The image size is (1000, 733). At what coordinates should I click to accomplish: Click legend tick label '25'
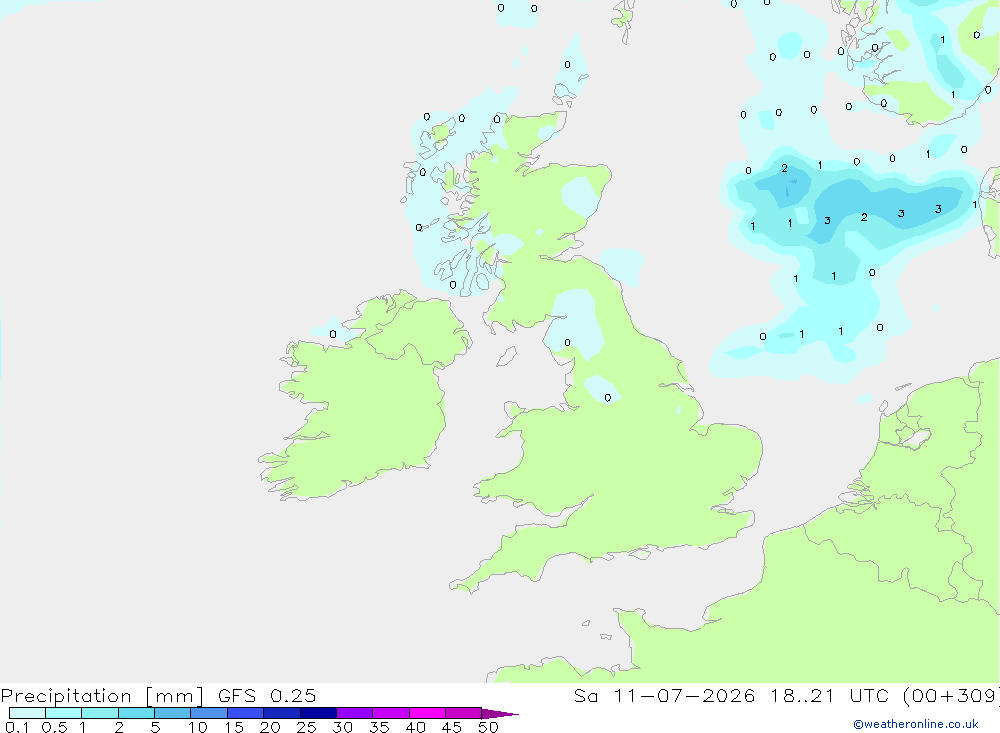(307, 727)
